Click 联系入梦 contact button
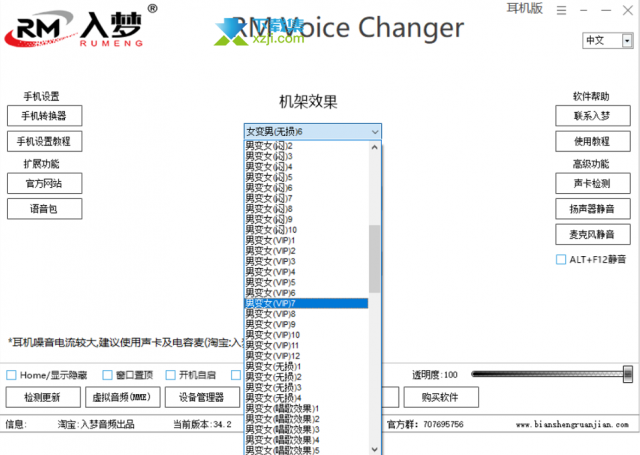The height and width of the screenshot is (455, 640). click(x=593, y=116)
